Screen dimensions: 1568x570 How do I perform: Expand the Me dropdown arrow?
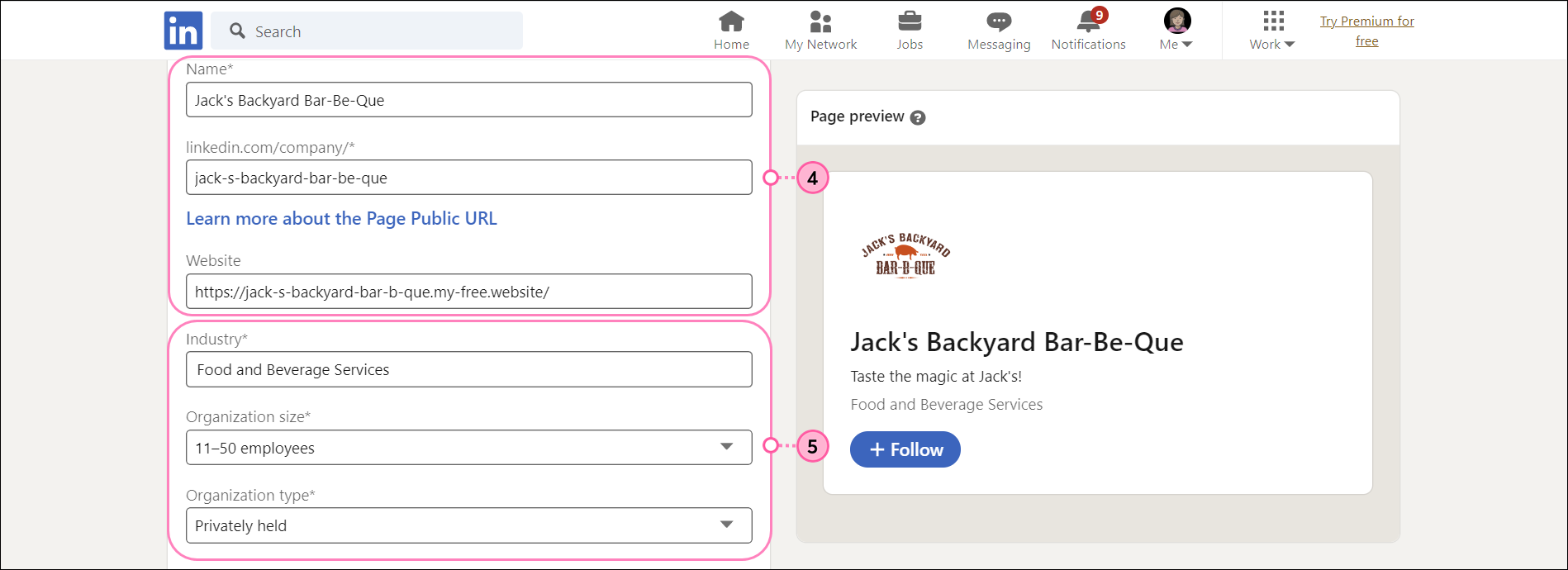click(1187, 45)
